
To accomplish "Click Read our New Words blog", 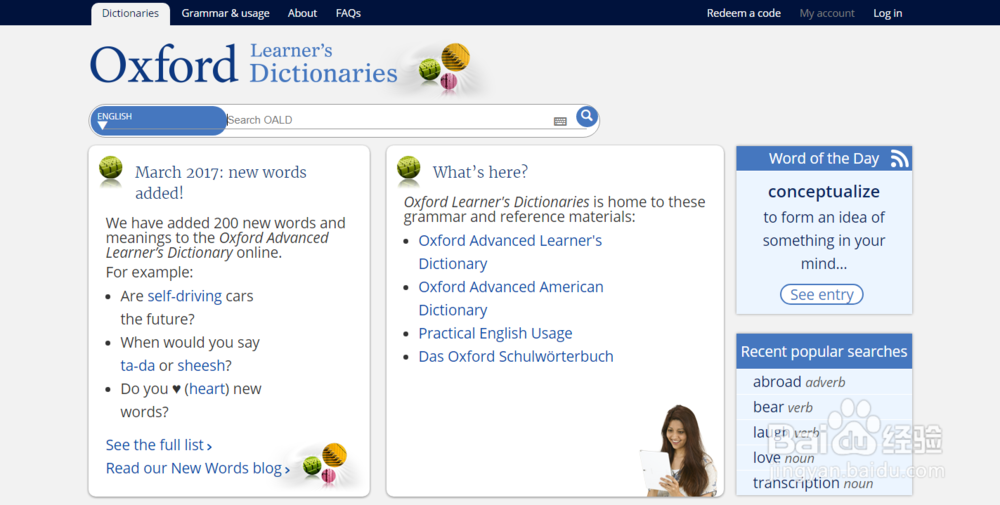I will [198, 468].
